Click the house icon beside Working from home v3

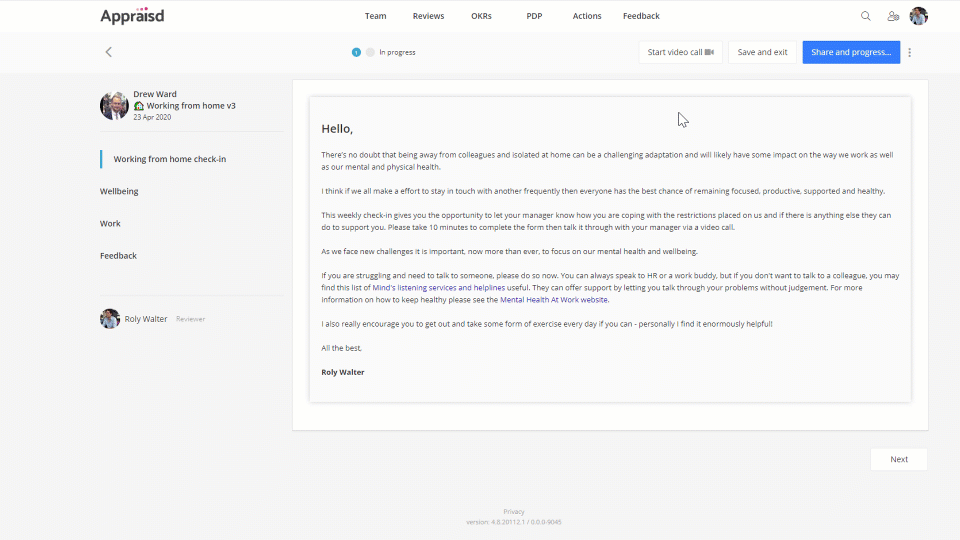[x=139, y=106]
